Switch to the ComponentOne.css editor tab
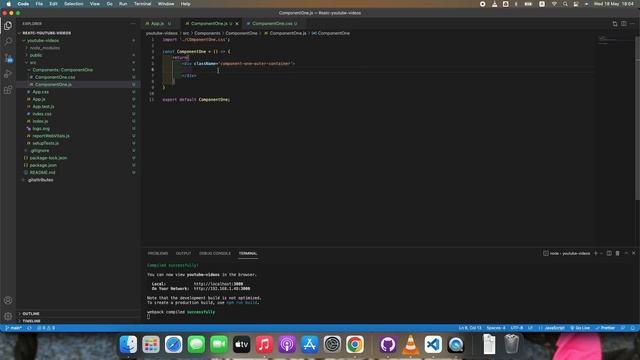Screen dimensions: 640x360 (x=272, y=24)
